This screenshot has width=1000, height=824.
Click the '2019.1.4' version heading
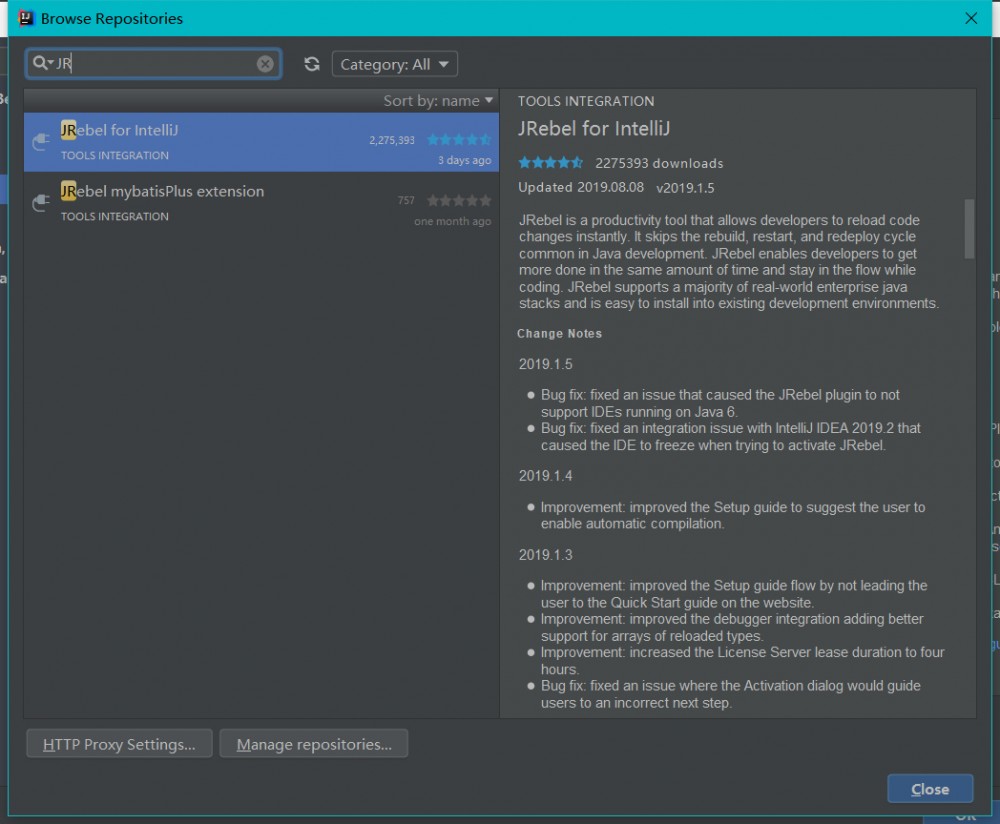point(545,476)
